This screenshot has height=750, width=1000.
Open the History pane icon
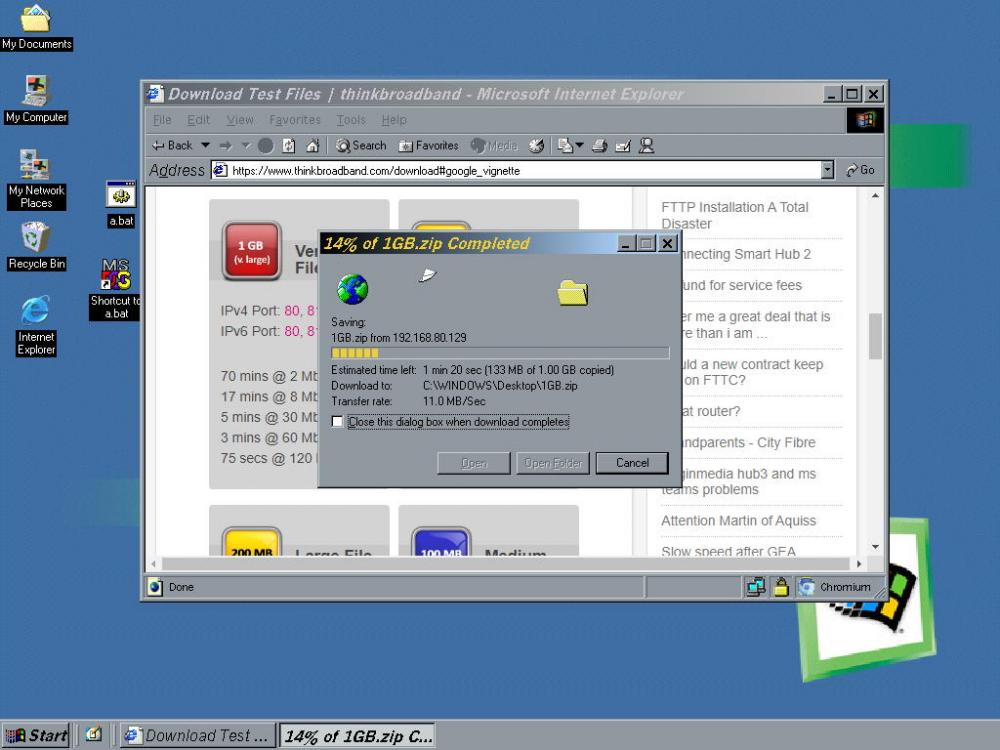537,145
